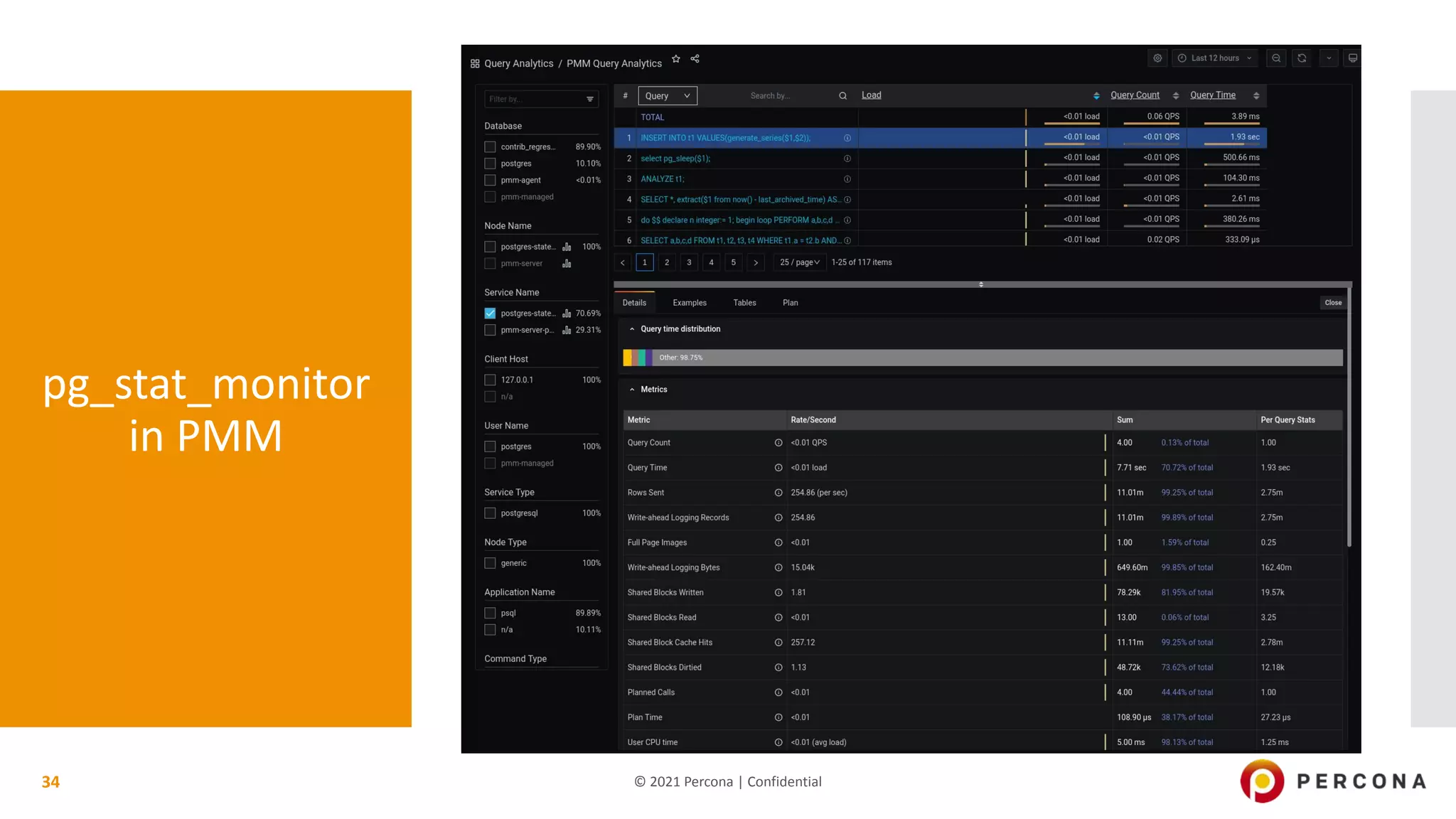Open Query Analytics breadcrumb link

point(518,63)
